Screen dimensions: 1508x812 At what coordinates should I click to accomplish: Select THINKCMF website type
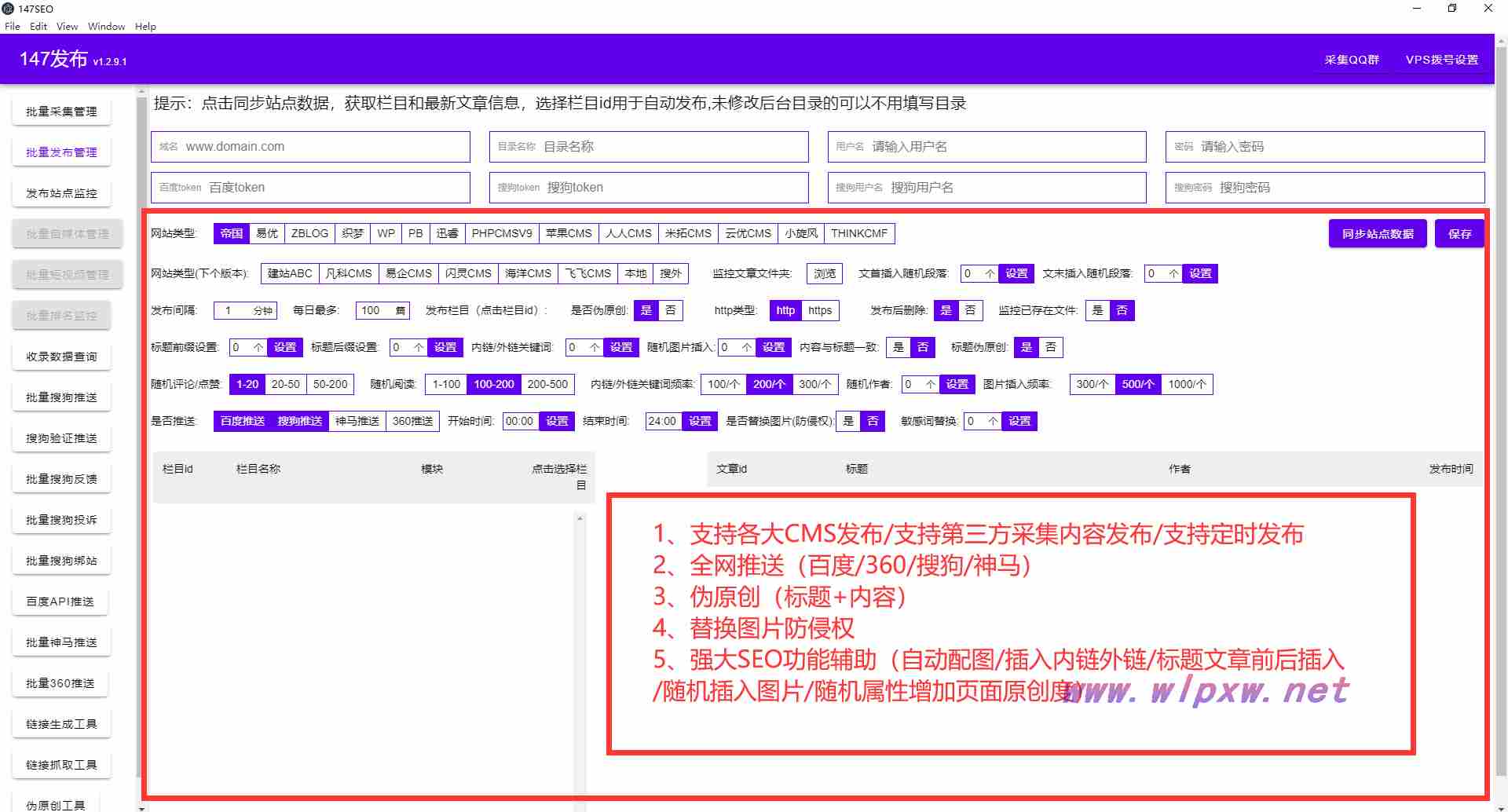click(859, 233)
